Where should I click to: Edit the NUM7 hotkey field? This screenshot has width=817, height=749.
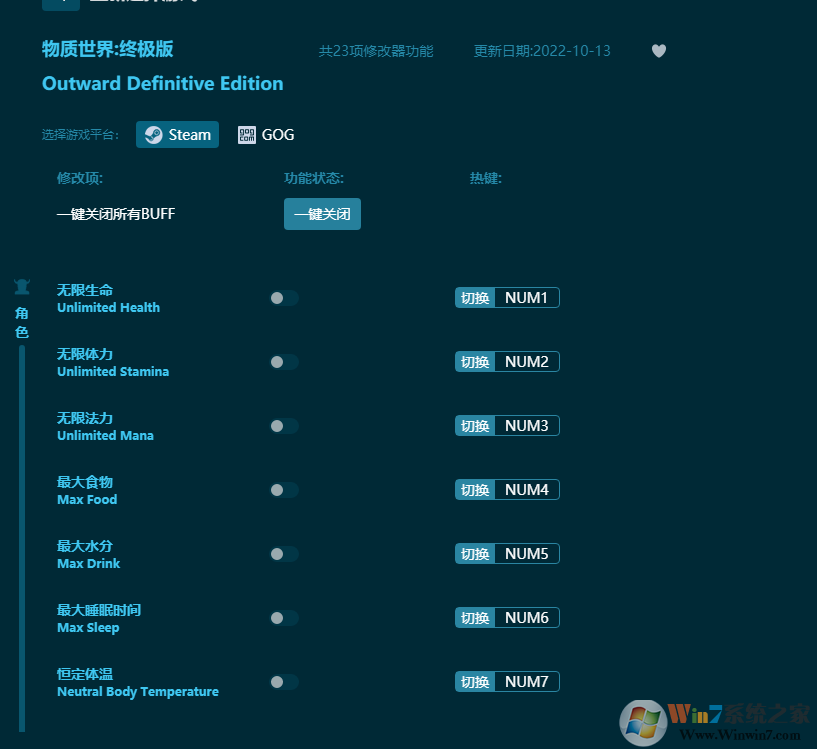coord(527,682)
